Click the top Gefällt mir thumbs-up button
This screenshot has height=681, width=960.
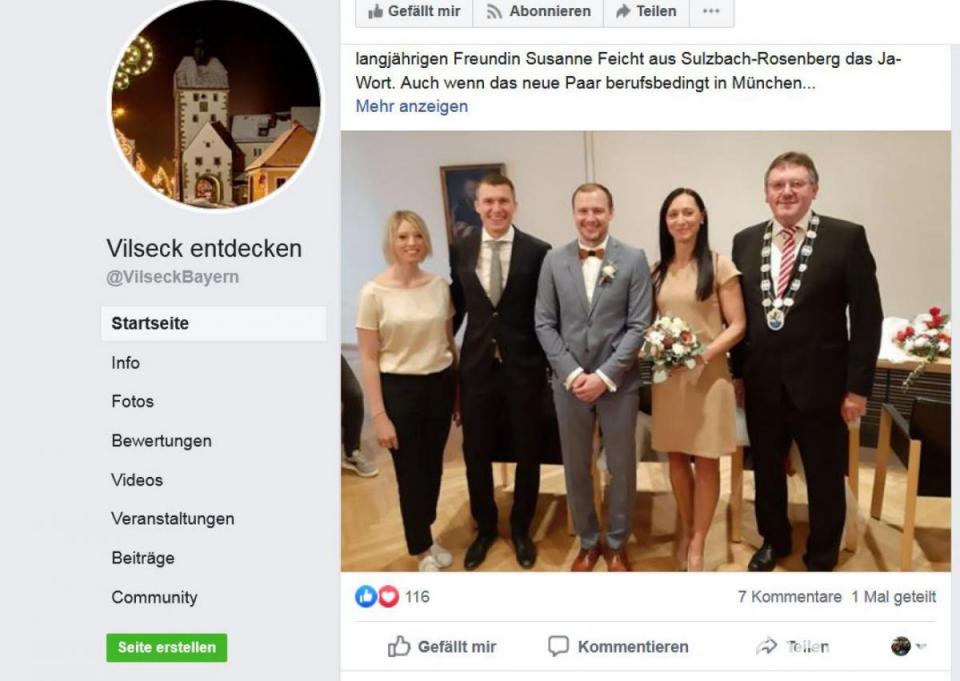[414, 12]
